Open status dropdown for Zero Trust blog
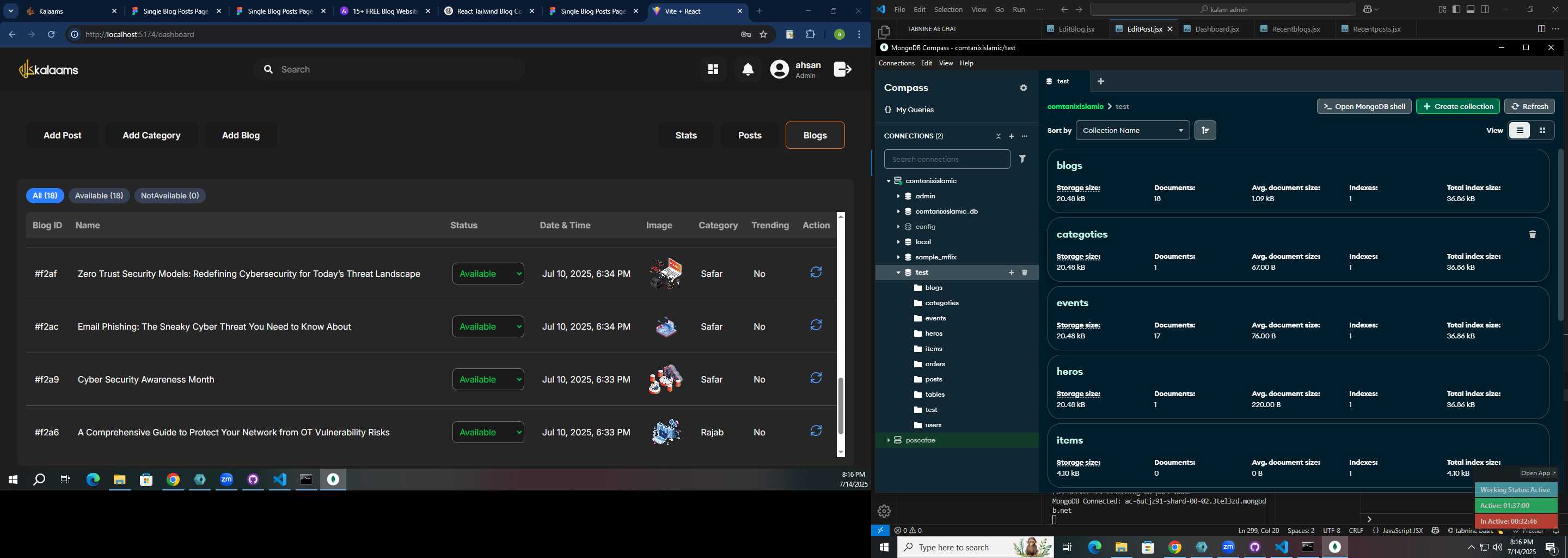1568x558 pixels. 488,274
